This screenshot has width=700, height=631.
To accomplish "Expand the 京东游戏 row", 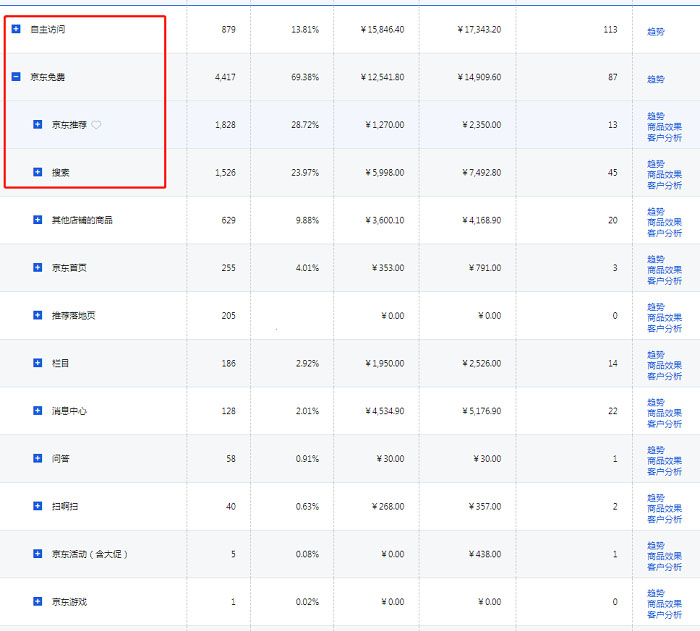I will (x=37, y=602).
